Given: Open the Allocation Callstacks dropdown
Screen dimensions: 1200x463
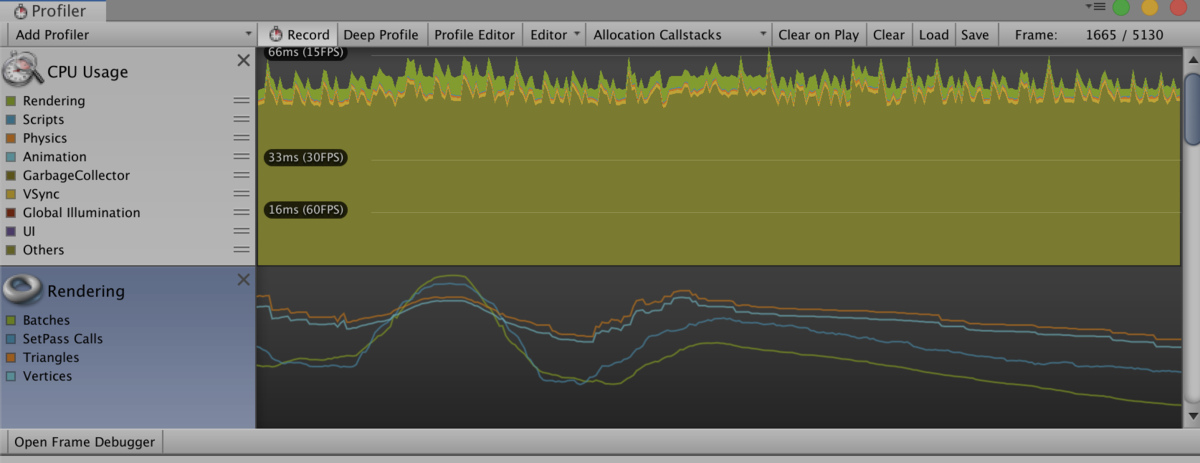Looking at the screenshot, I should [x=679, y=34].
